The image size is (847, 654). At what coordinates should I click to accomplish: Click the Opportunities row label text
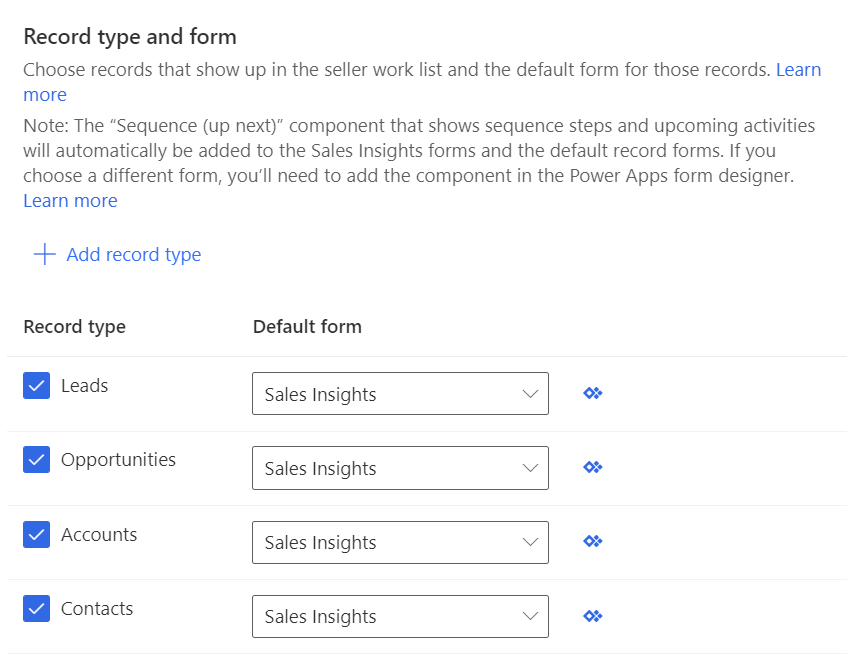(x=118, y=460)
